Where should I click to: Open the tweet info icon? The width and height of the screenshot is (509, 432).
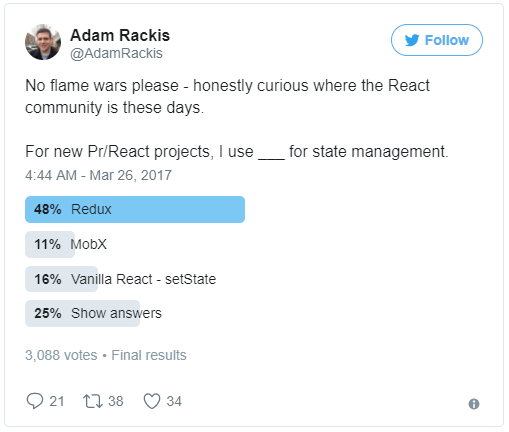point(474,404)
